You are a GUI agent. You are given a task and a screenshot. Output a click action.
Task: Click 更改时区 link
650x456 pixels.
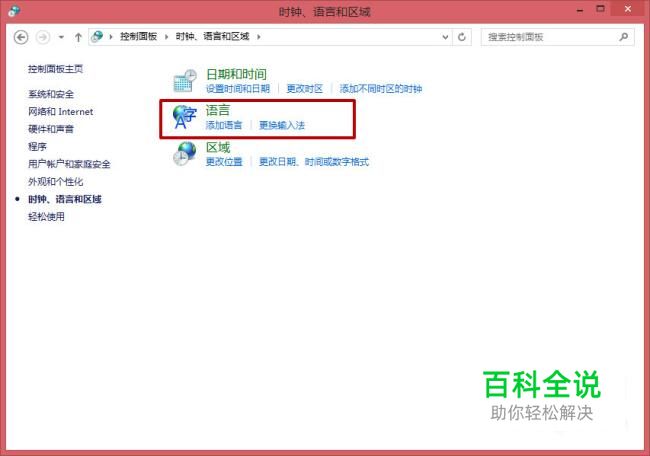coord(305,89)
